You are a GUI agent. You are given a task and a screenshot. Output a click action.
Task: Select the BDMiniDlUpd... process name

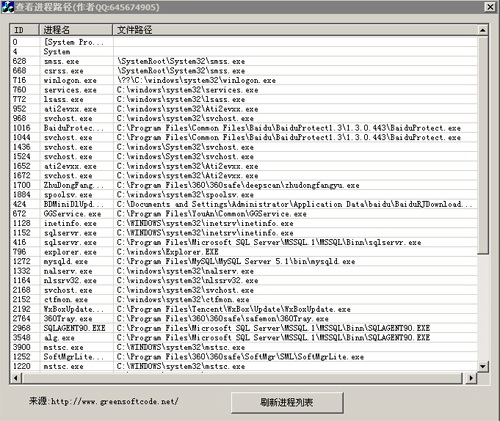click(74, 204)
